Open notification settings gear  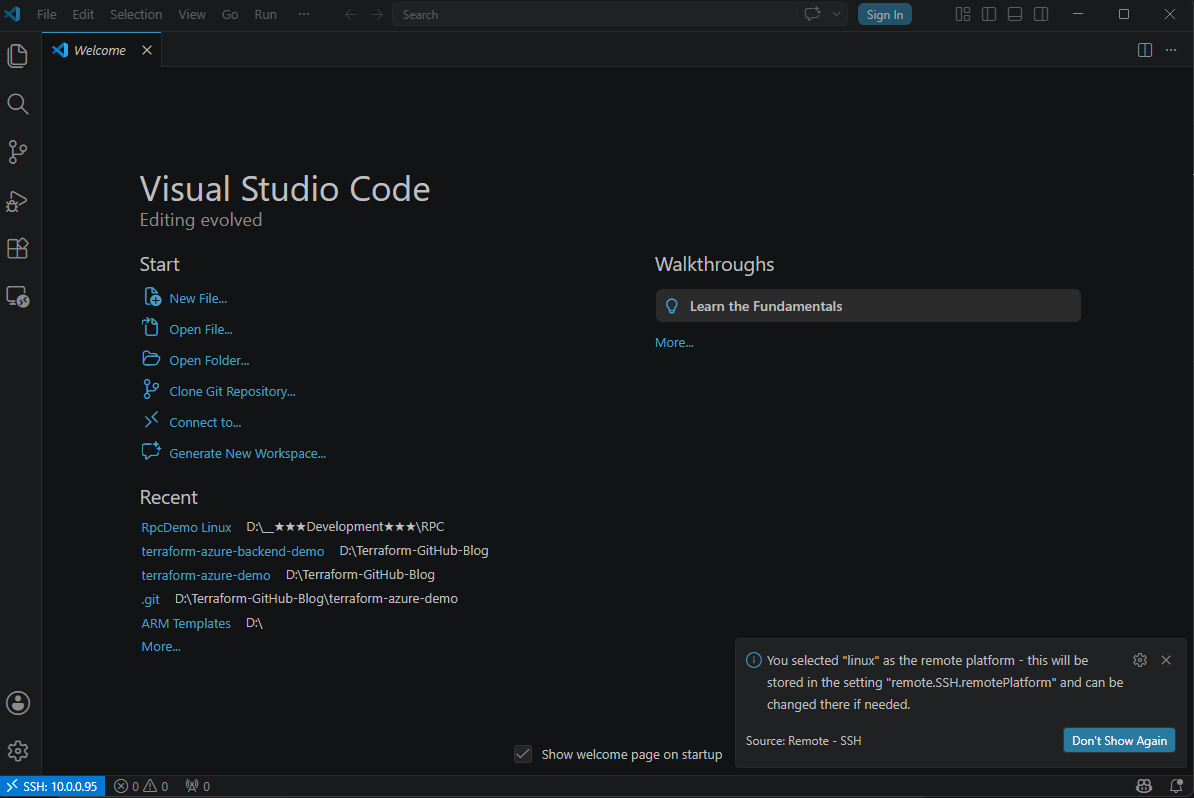click(1140, 660)
